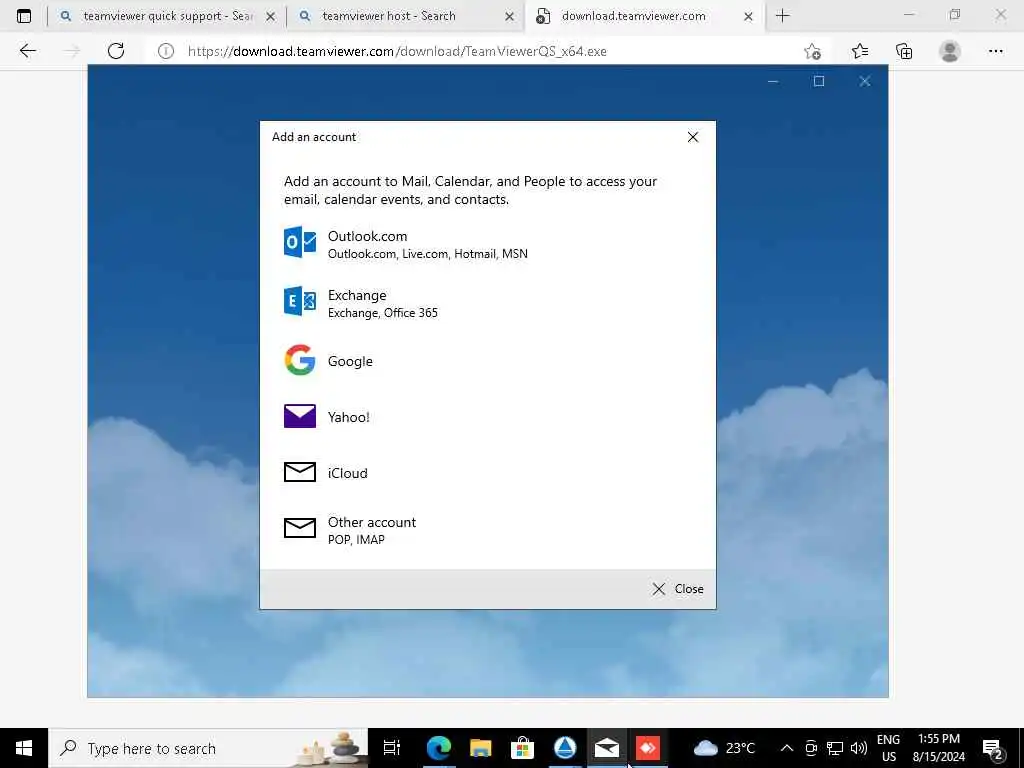Open the AnyDesk taskbar icon
Screen dimensions: 1024x768
click(x=648, y=748)
